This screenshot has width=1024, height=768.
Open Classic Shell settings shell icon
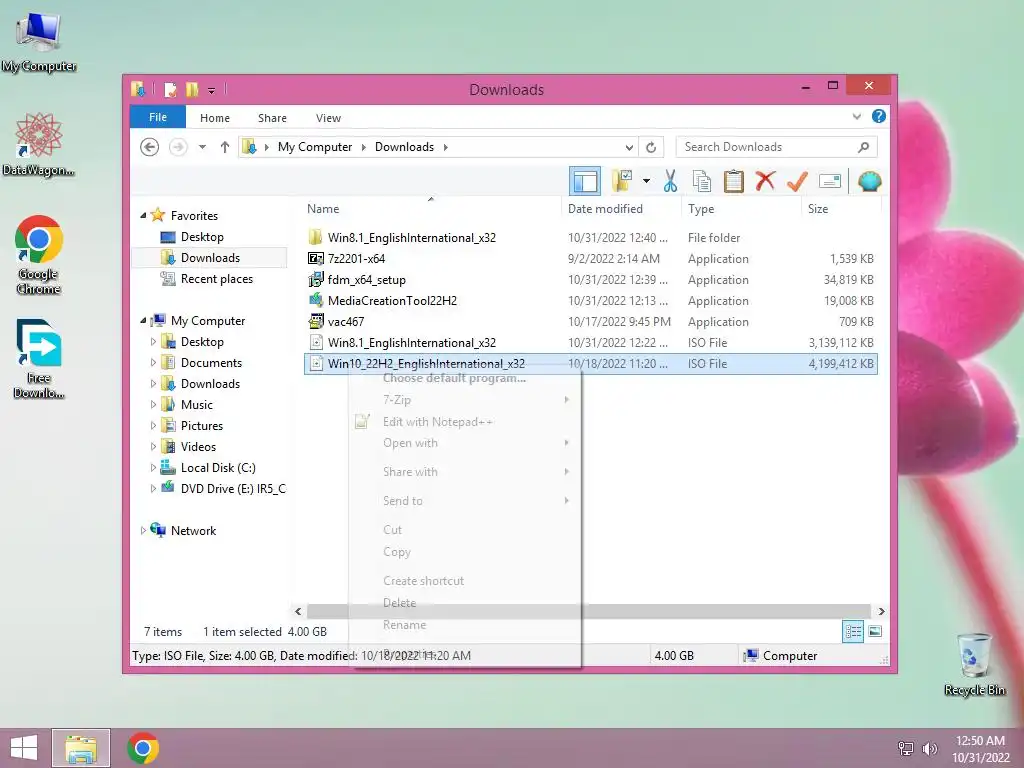(x=869, y=181)
